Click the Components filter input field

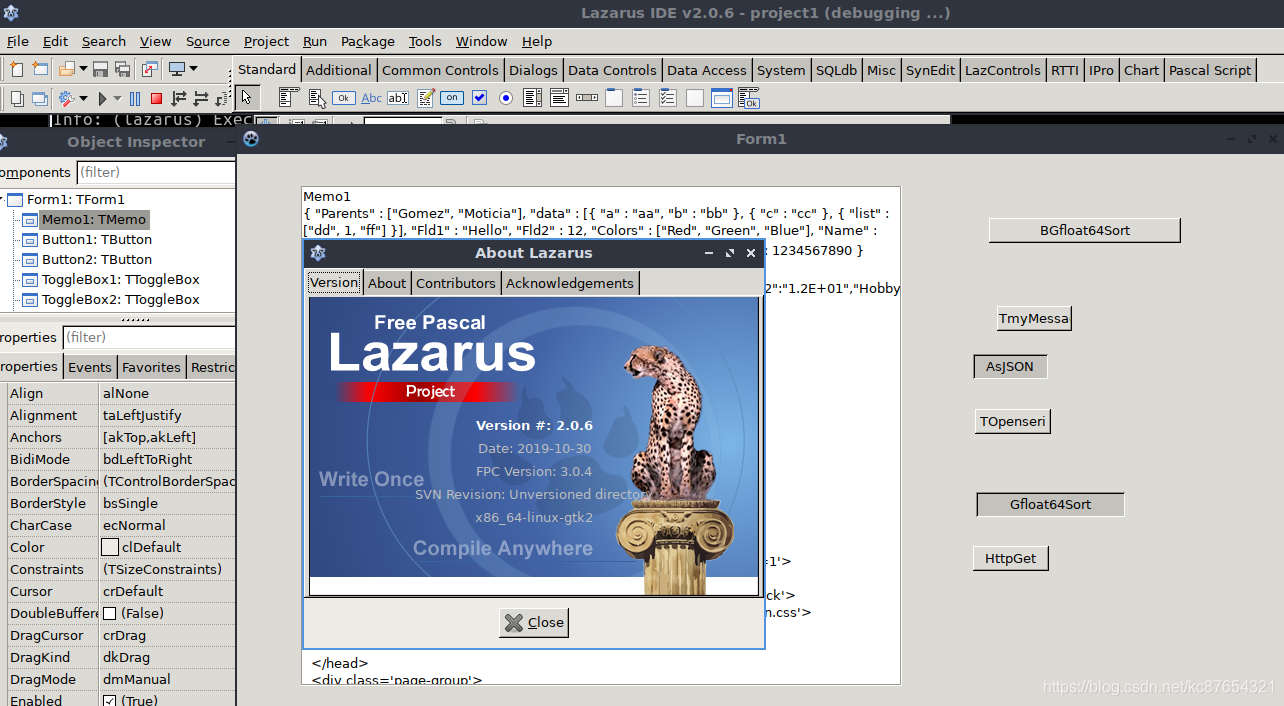point(155,172)
